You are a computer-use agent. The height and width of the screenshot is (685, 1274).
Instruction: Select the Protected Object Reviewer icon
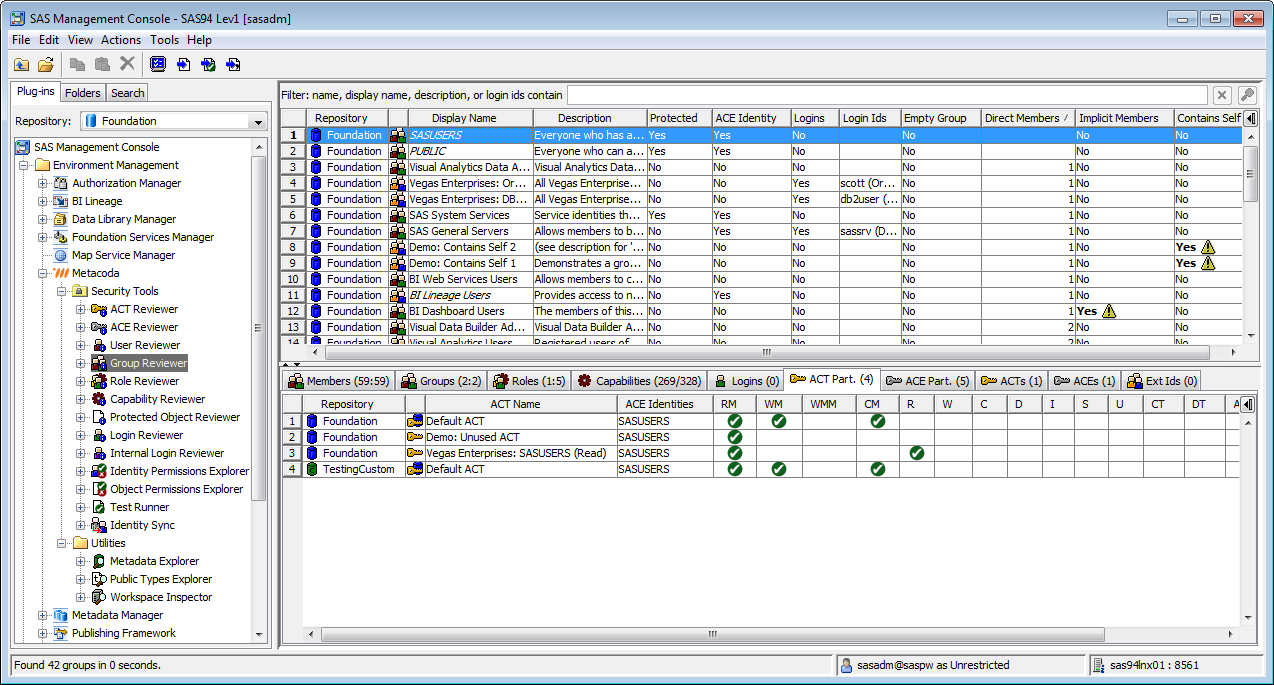coord(99,417)
